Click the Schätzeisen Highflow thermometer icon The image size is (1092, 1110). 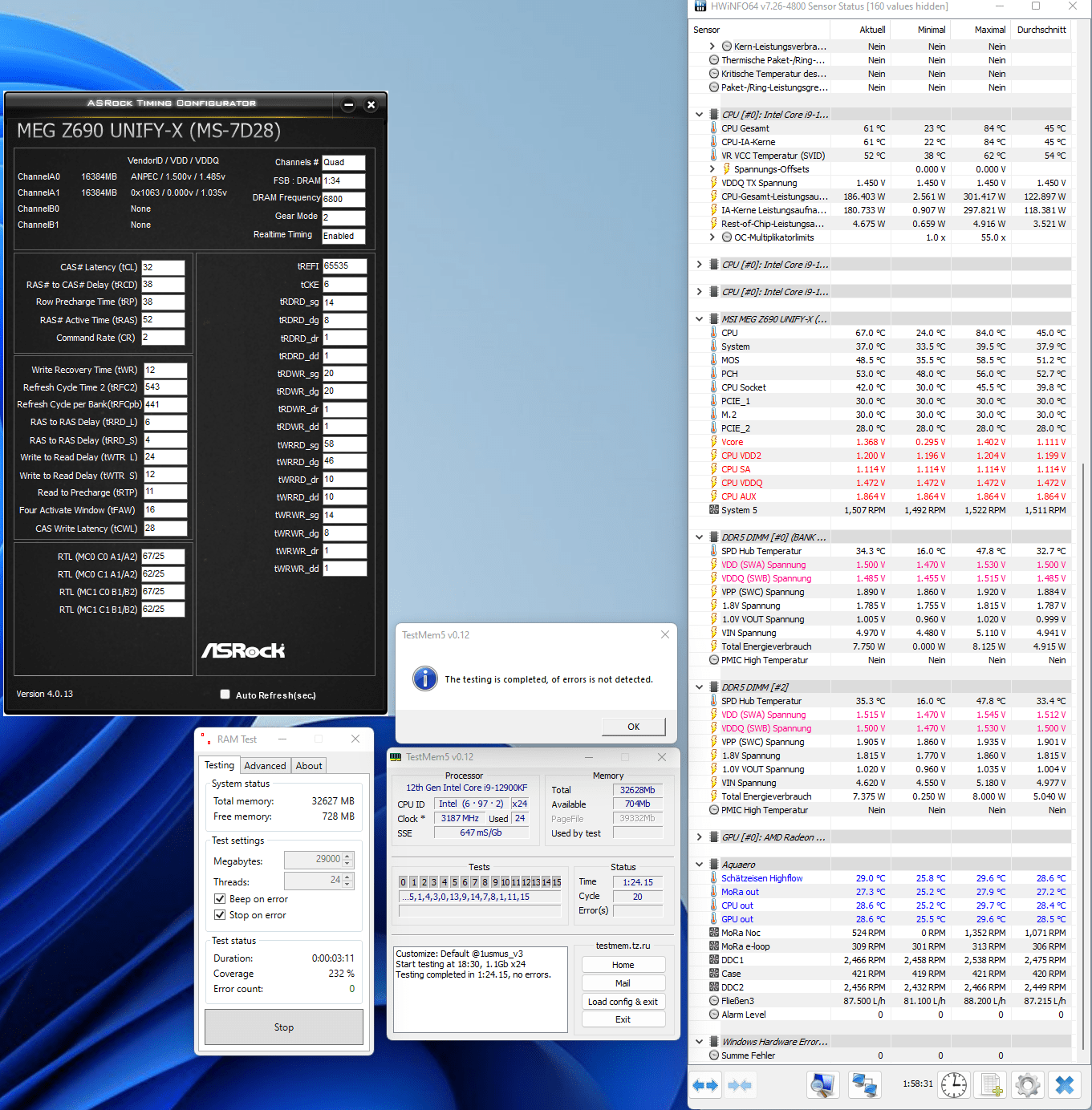tap(713, 878)
